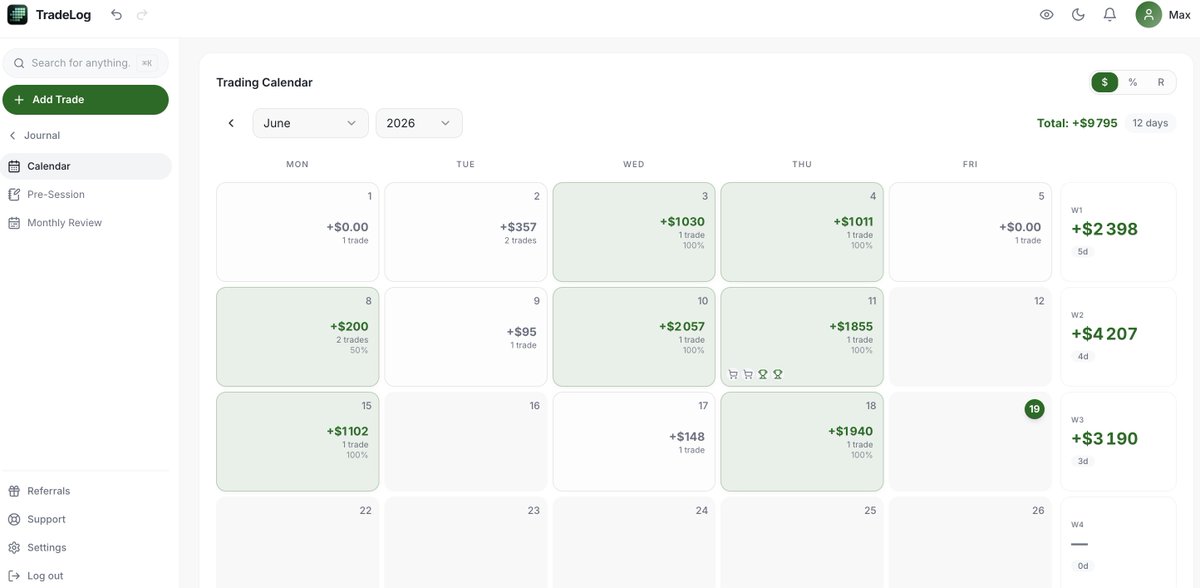The image size is (1200, 588).
Task: Click the WED column header
Action: click(x=634, y=164)
